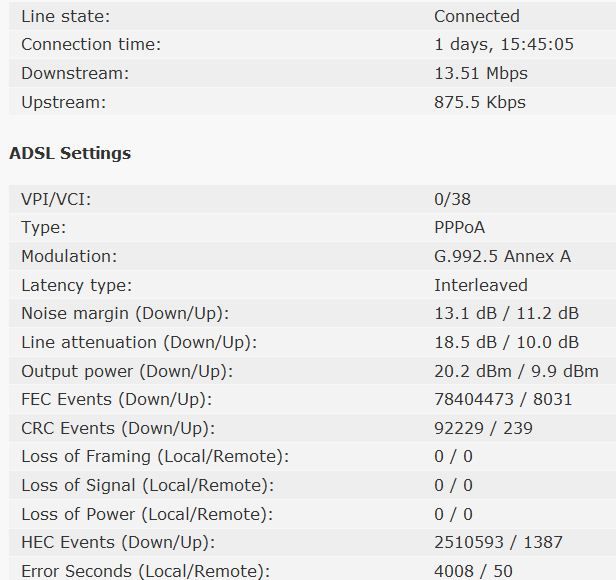Click the Line attenuation dB values
The width and height of the screenshot is (616, 580).
506,342
